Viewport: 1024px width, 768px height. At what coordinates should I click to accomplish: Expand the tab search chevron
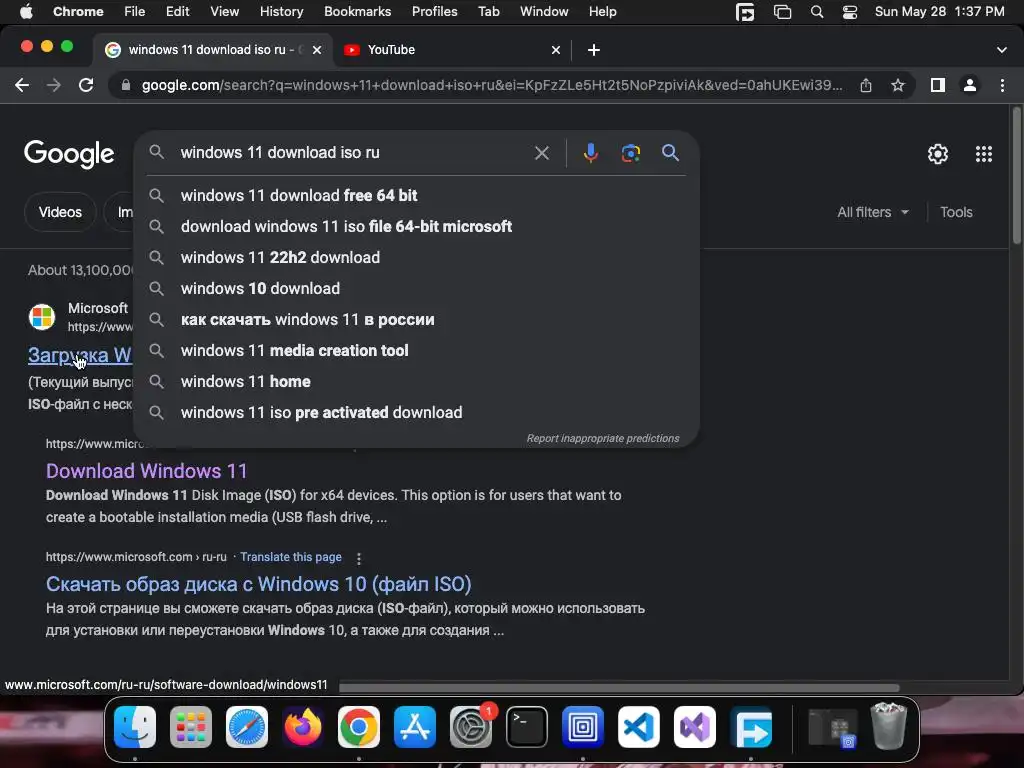(x=1002, y=50)
